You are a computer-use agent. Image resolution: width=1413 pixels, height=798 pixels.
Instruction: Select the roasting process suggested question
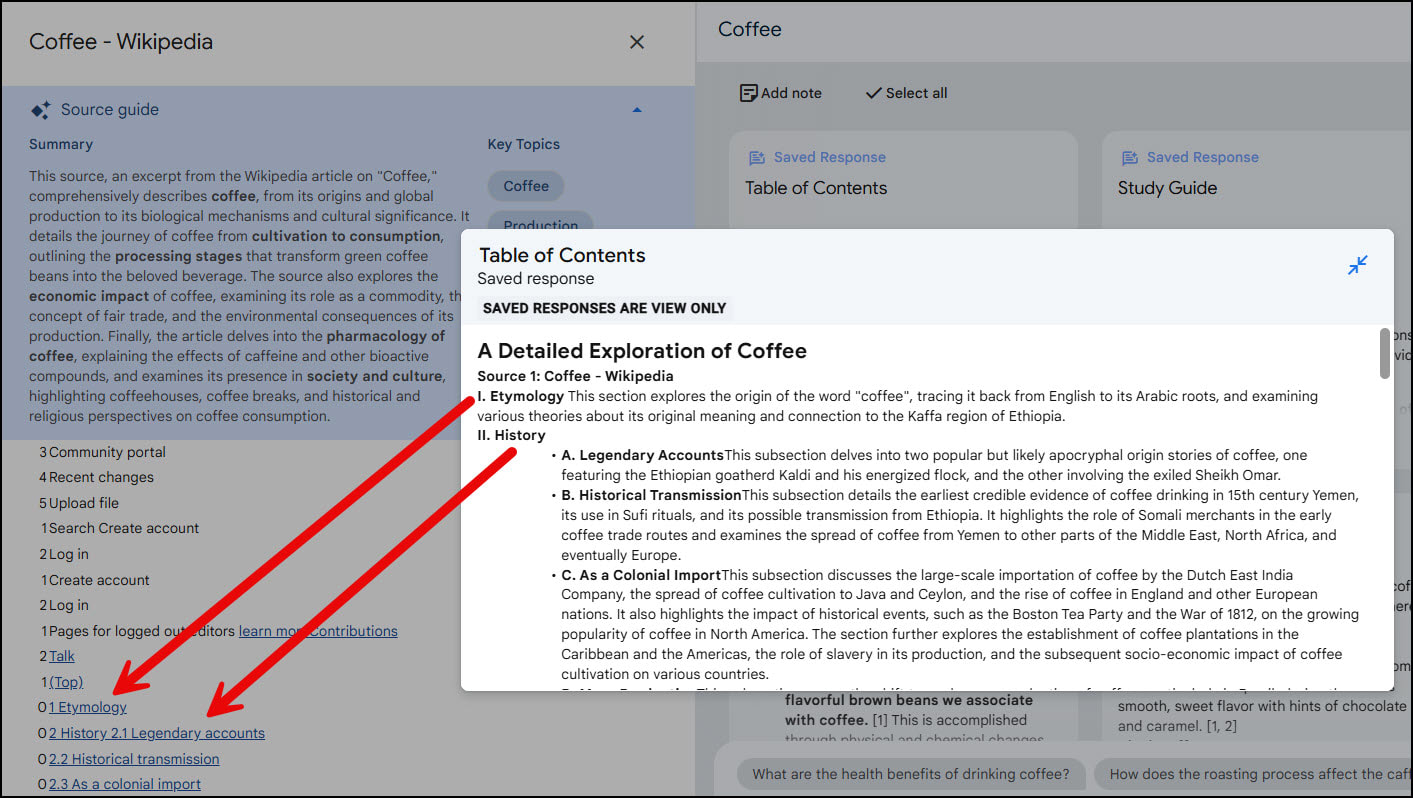(1254, 774)
